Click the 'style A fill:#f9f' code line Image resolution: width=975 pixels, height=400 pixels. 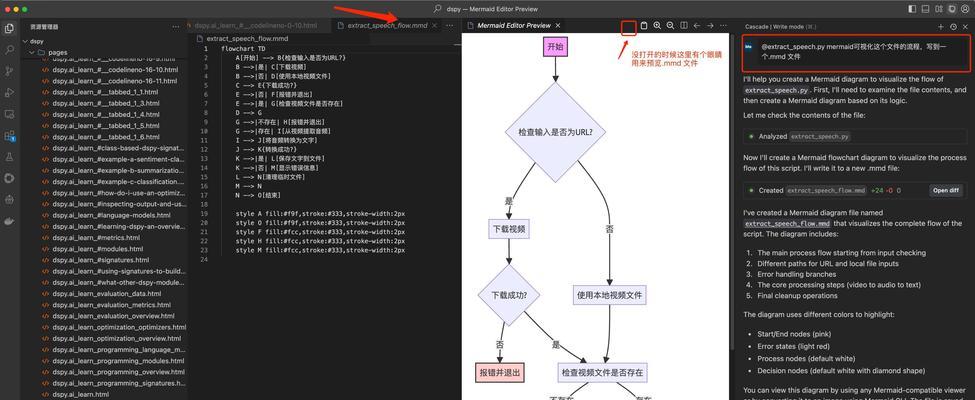pyautogui.click(x=320, y=213)
